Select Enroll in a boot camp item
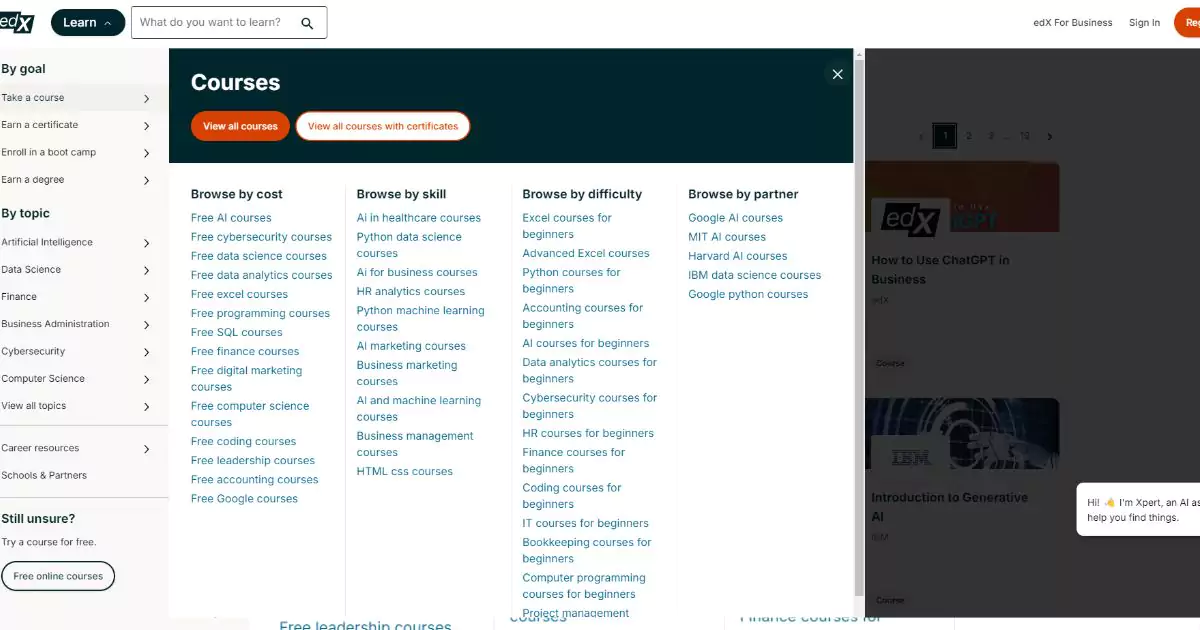 (x=84, y=152)
